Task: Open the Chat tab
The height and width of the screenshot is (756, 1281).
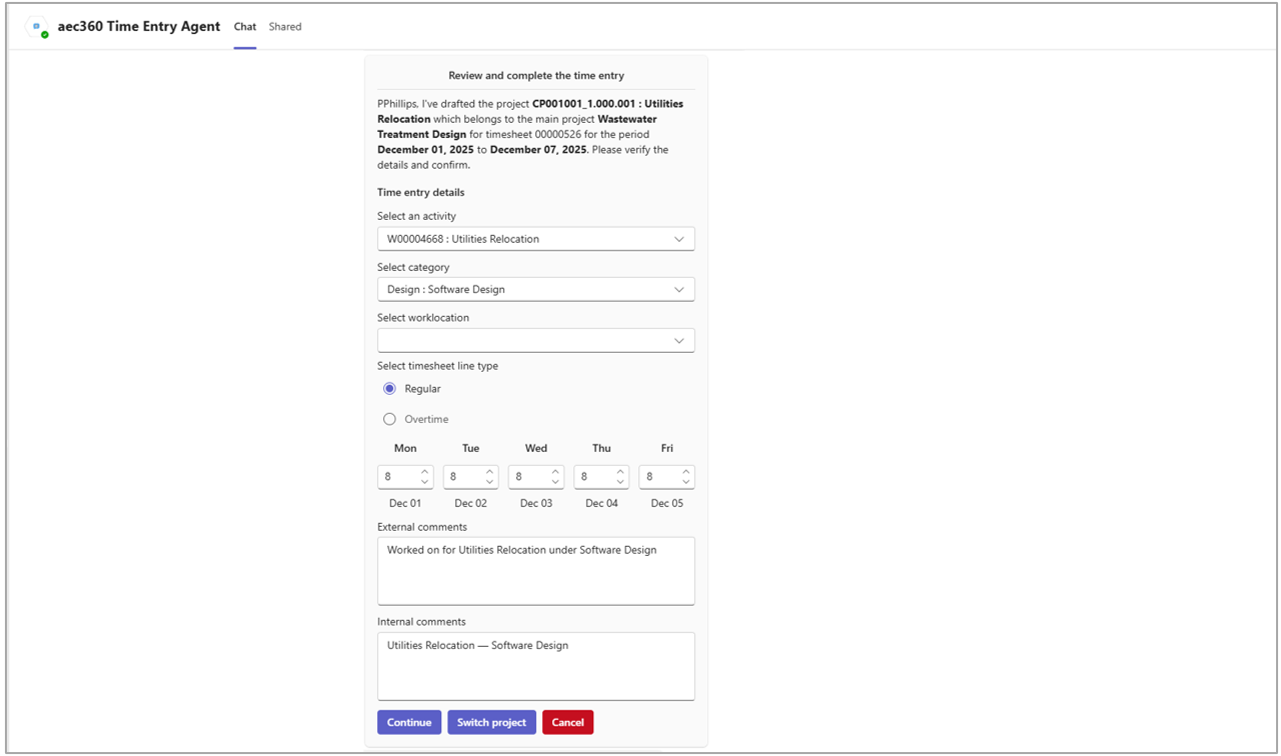Action: pos(245,27)
